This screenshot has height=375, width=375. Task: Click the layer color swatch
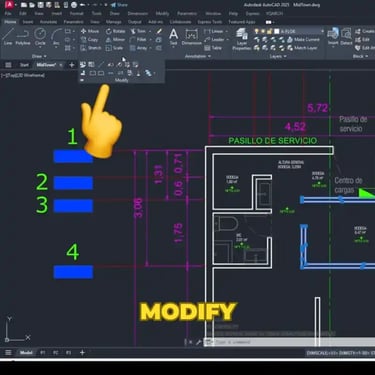(x=277, y=31)
